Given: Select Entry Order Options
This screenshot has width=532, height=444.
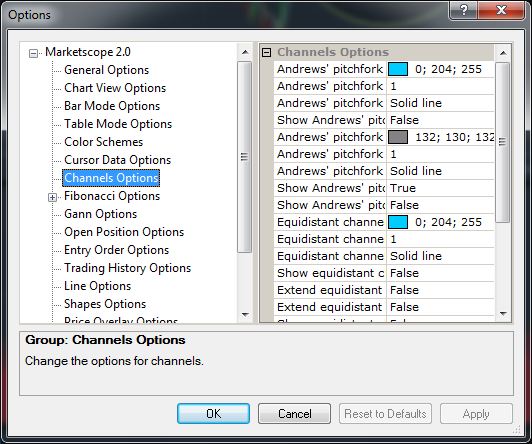Looking at the screenshot, I should [116, 250].
